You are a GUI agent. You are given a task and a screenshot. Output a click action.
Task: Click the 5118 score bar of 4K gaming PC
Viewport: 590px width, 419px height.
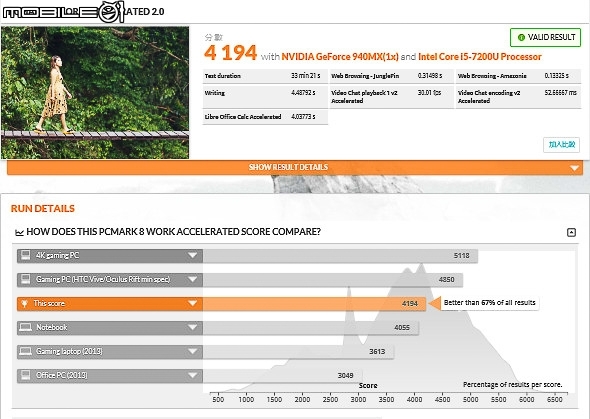click(340, 256)
